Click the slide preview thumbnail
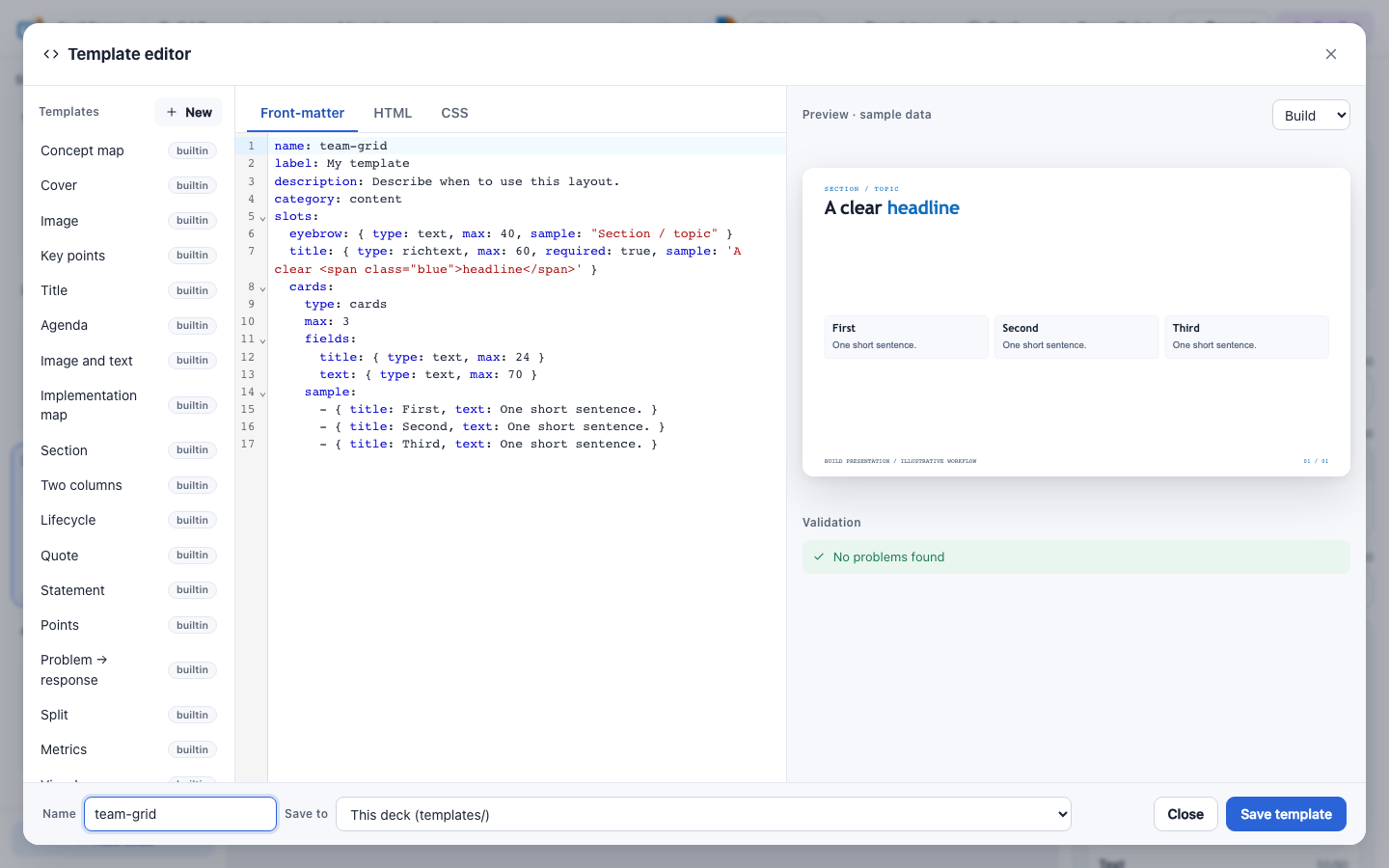This screenshot has width=1389, height=868. point(1076,322)
